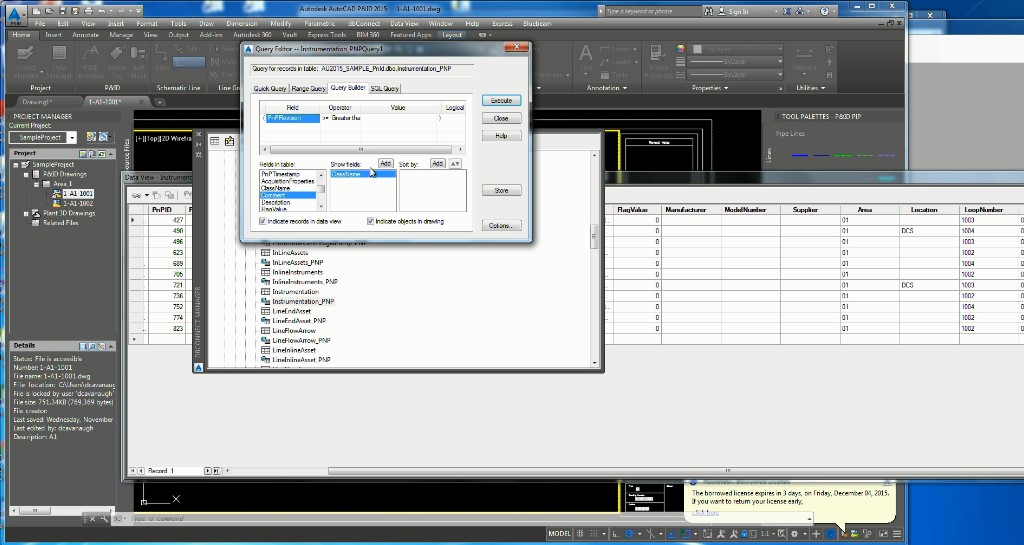Switch to the Quick Query tab
Screen dimensions: 1024x545
pyautogui.click(x=270, y=88)
